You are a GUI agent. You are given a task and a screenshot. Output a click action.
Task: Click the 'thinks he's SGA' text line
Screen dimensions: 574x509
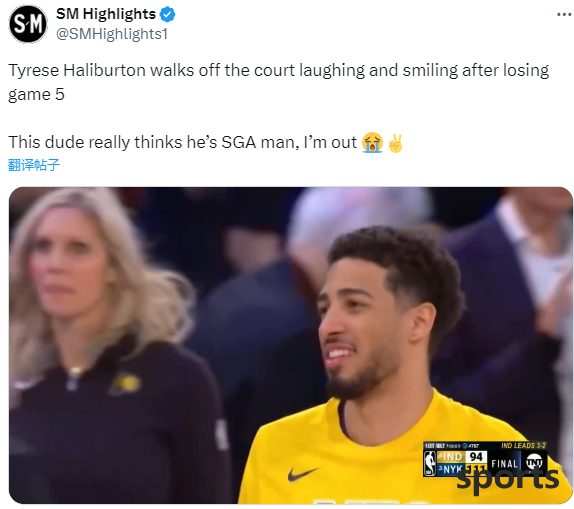click(206, 142)
